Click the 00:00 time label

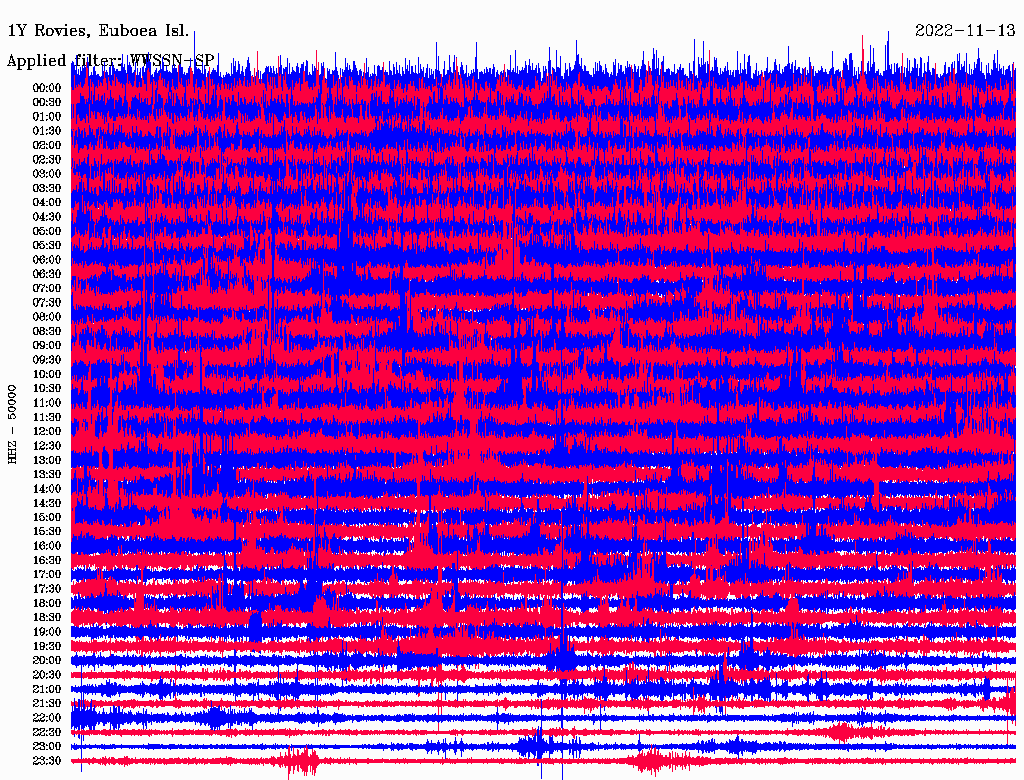(x=47, y=88)
